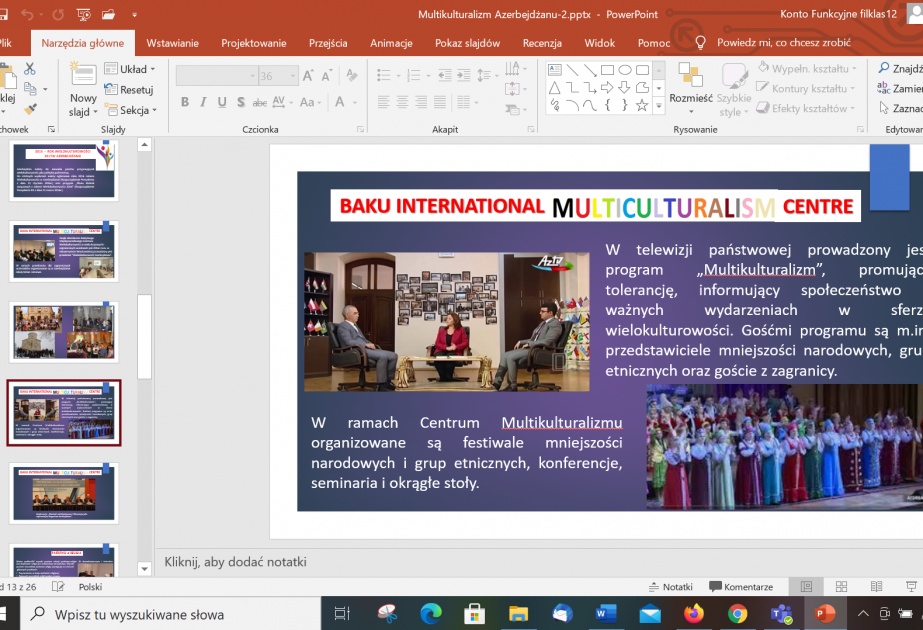
Task: Select the oval shape in gallery
Action: click(625, 70)
